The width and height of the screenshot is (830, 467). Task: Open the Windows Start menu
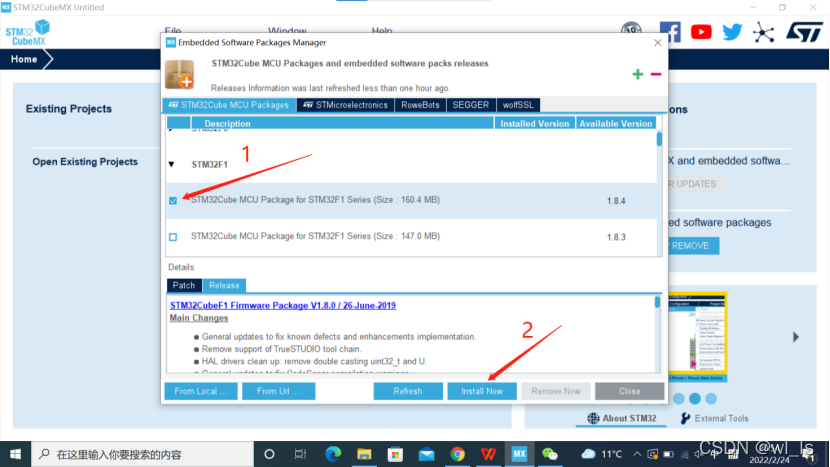[15, 454]
